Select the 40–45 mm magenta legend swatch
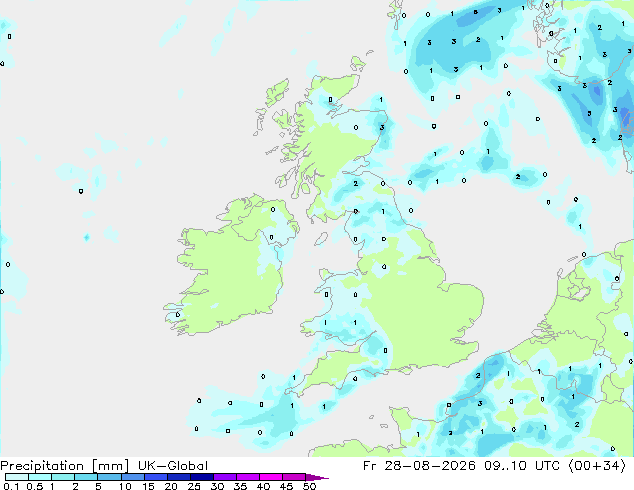The image size is (634, 490). (271, 477)
